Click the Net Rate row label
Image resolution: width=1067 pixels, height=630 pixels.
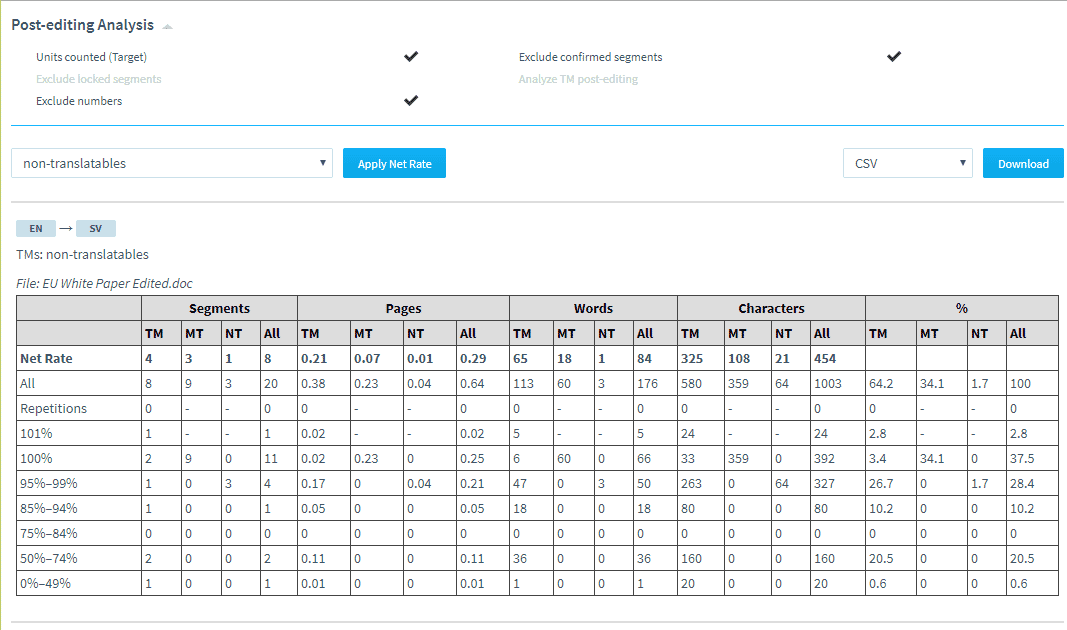pos(46,359)
